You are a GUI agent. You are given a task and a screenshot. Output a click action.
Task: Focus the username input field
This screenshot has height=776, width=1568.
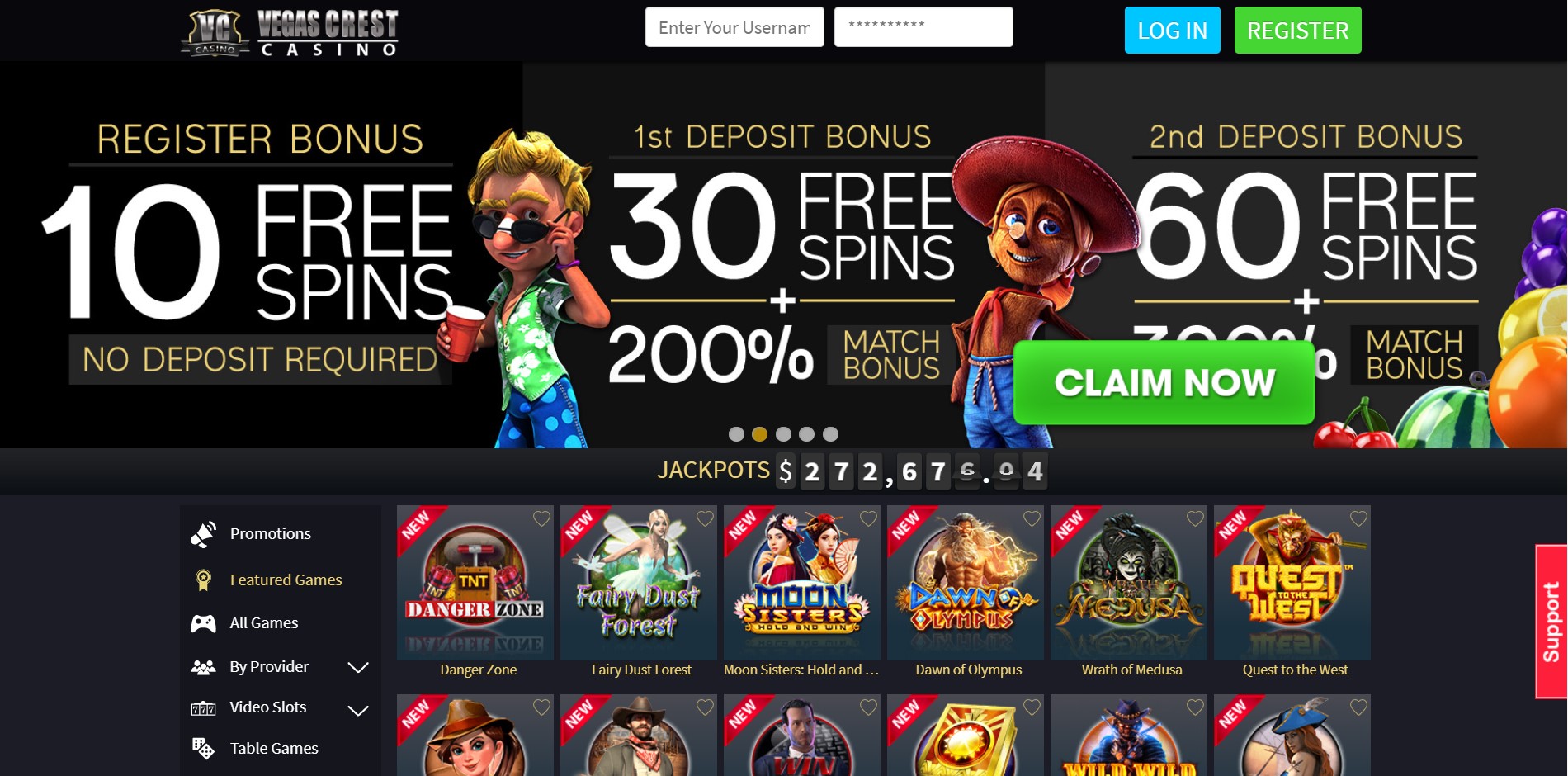tap(734, 27)
